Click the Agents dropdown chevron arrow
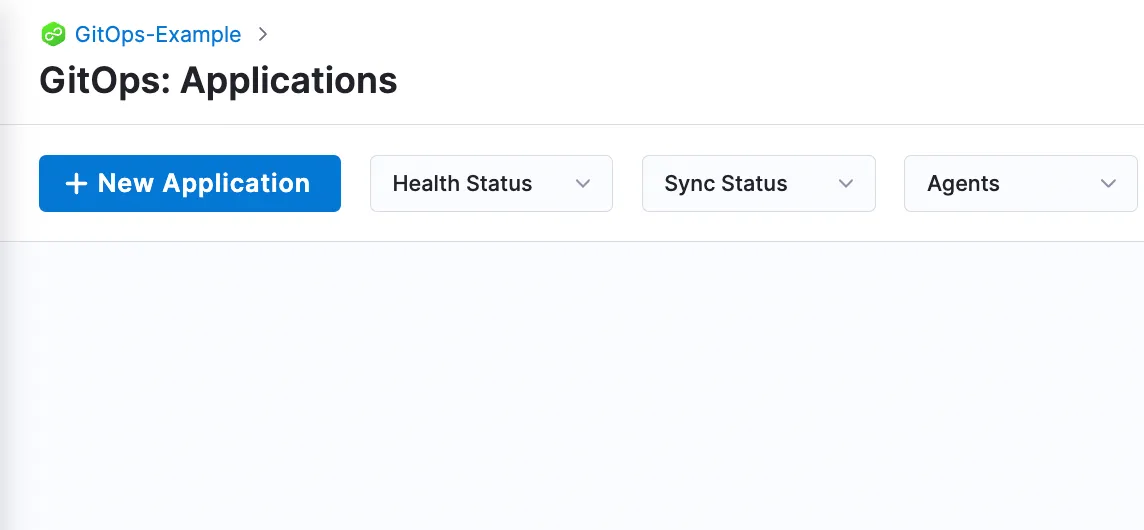 [x=1108, y=183]
